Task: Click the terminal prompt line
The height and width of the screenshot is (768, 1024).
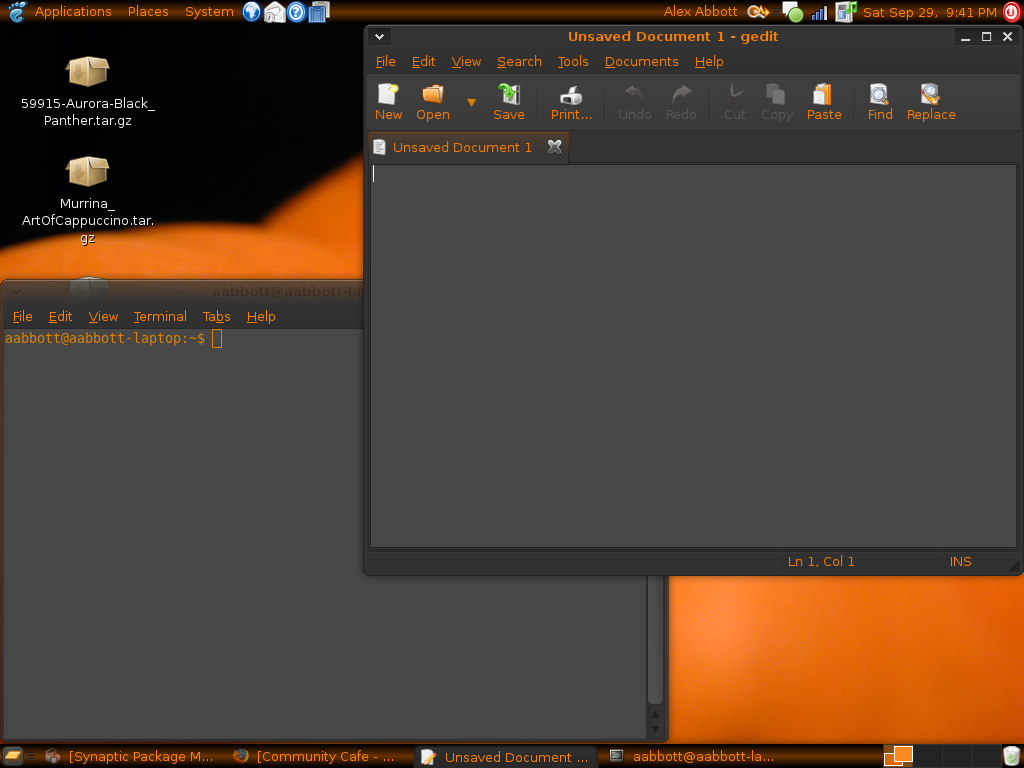Action: 114,338
